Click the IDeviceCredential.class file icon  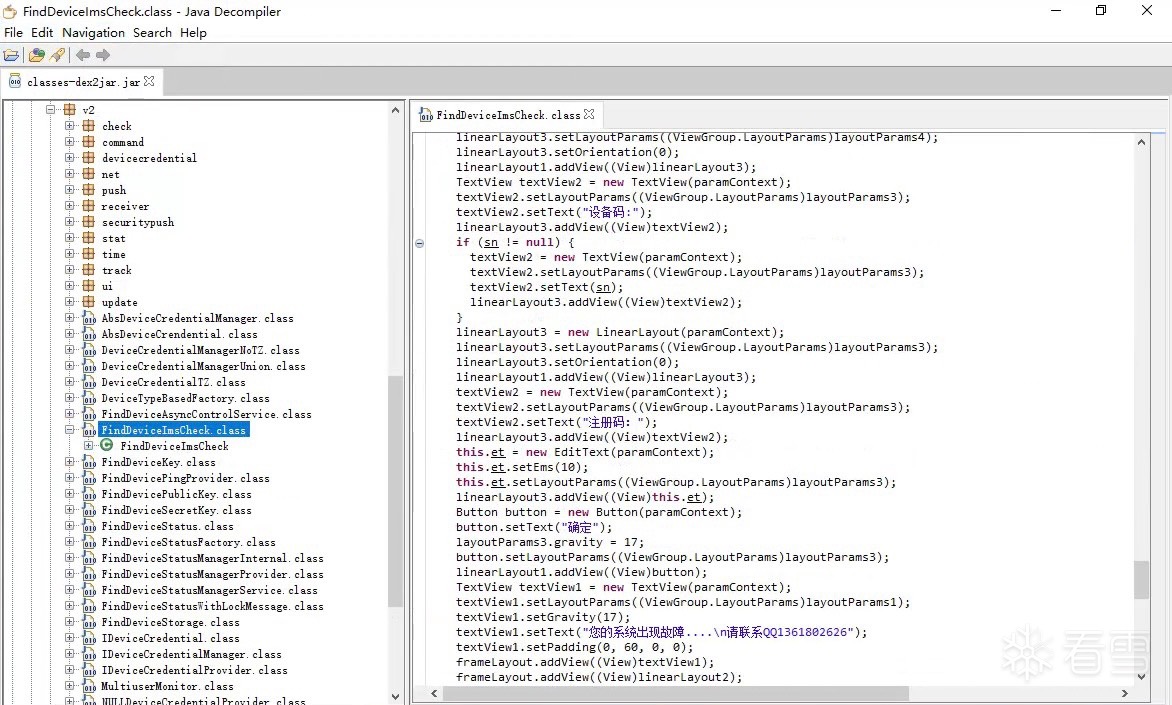[89, 638]
